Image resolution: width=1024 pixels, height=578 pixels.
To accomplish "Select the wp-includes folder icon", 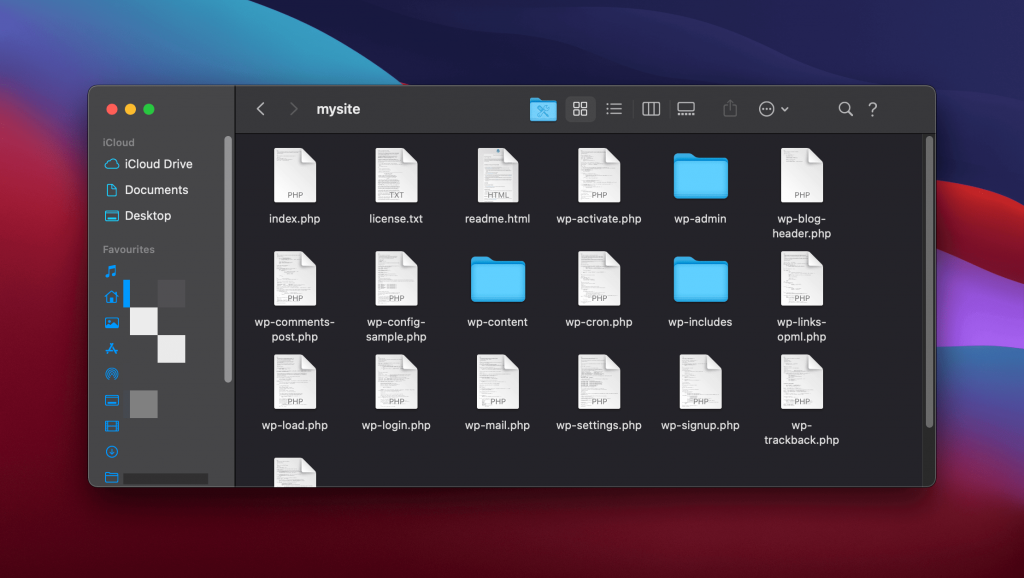I will coord(701,279).
